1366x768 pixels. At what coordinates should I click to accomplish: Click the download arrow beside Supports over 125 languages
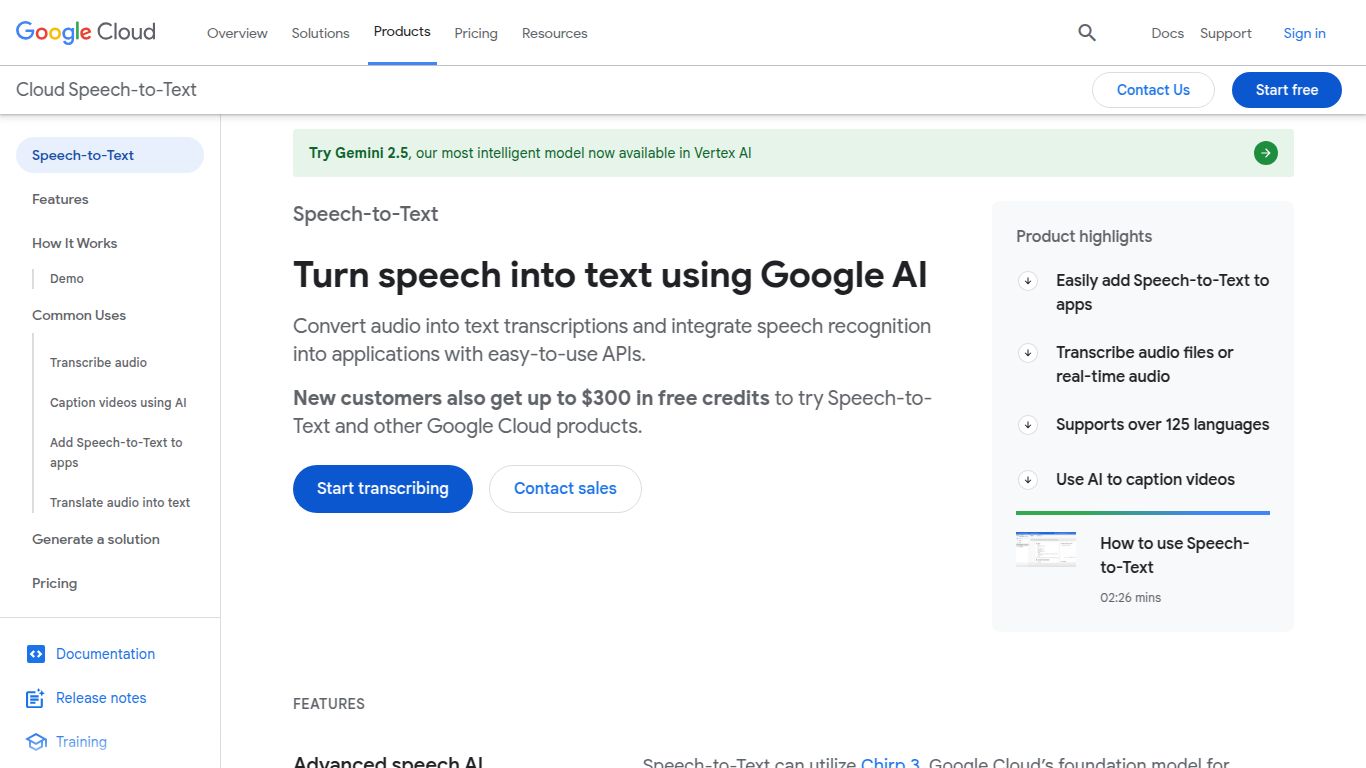1028,424
